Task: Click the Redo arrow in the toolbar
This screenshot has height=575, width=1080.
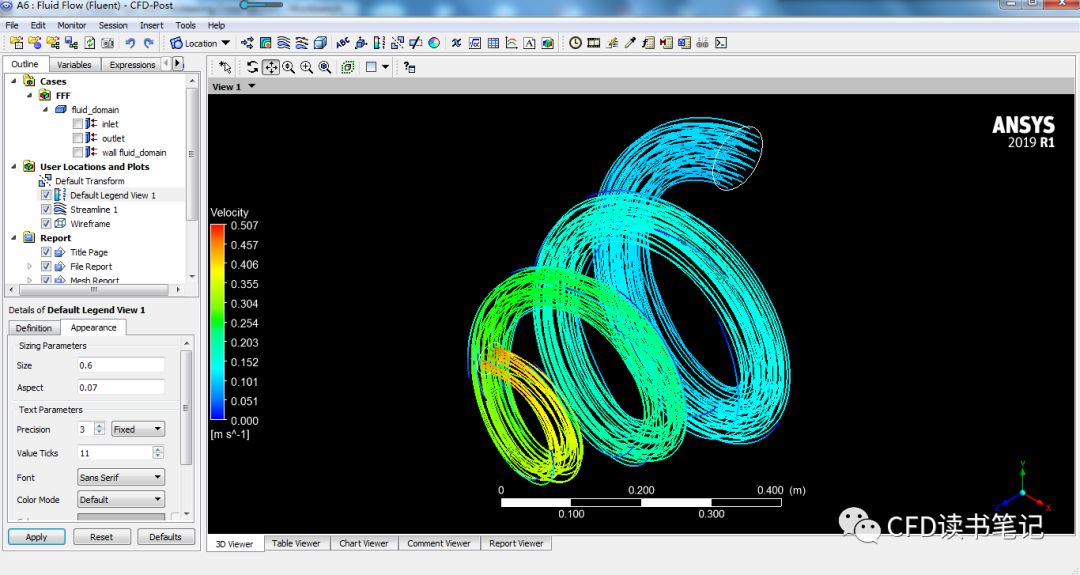Action: pos(149,43)
